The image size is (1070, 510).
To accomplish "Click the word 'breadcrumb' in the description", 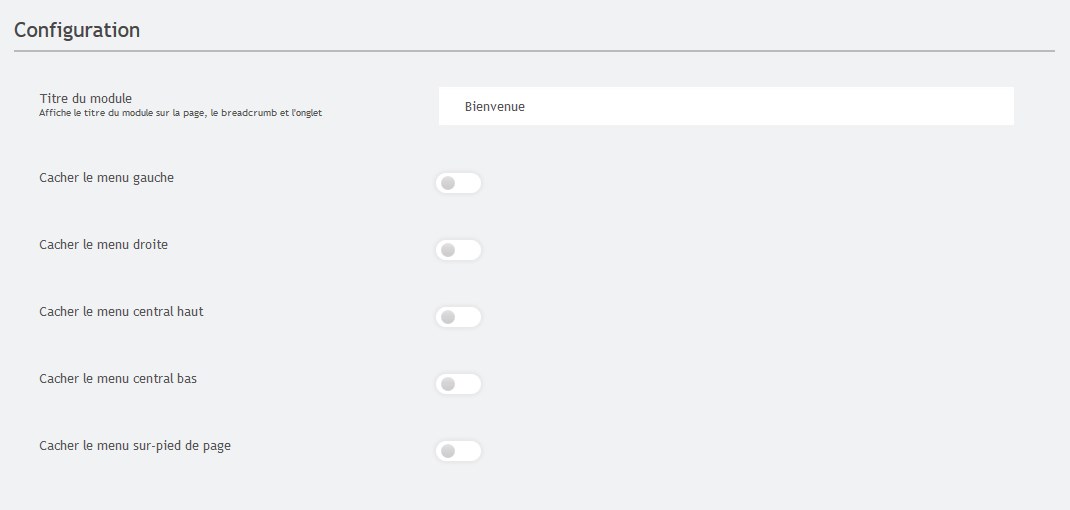I will 249,113.
